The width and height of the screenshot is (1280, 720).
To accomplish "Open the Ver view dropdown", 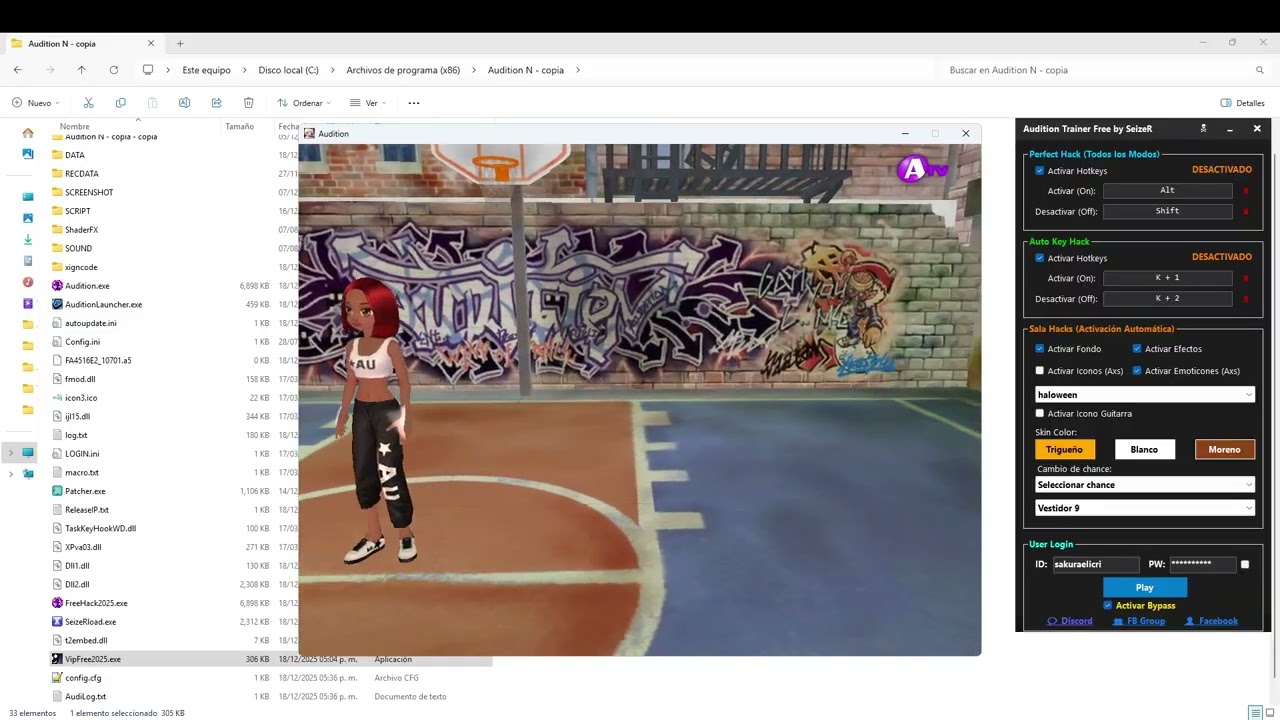I will coord(368,103).
